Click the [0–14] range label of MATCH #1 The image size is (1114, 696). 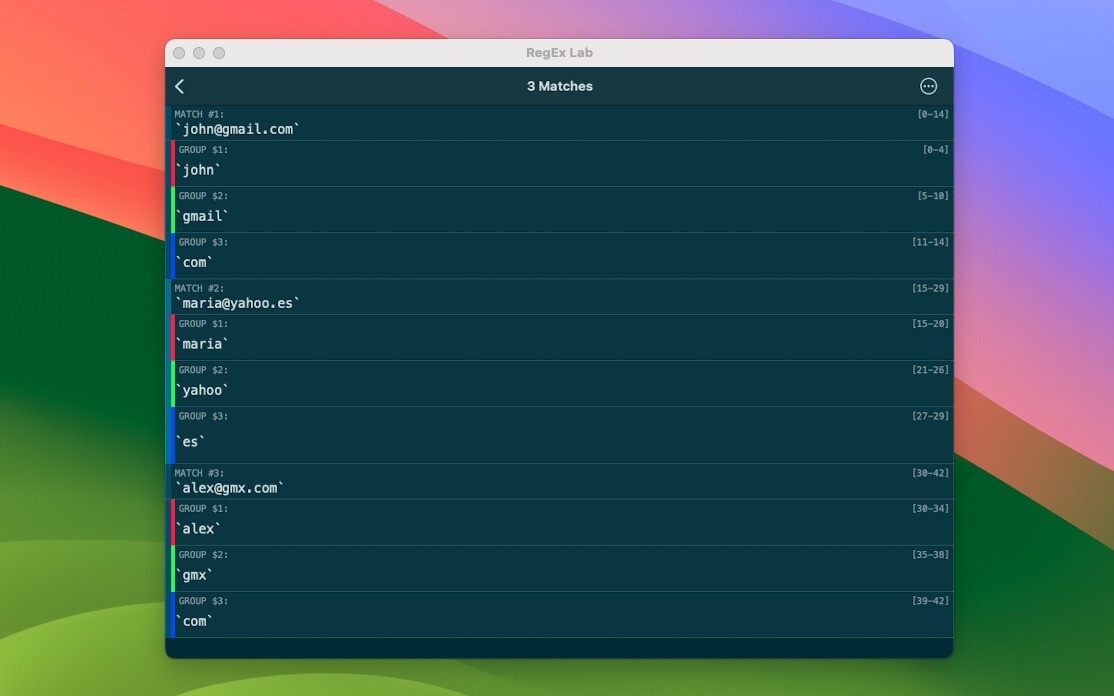(x=932, y=114)
